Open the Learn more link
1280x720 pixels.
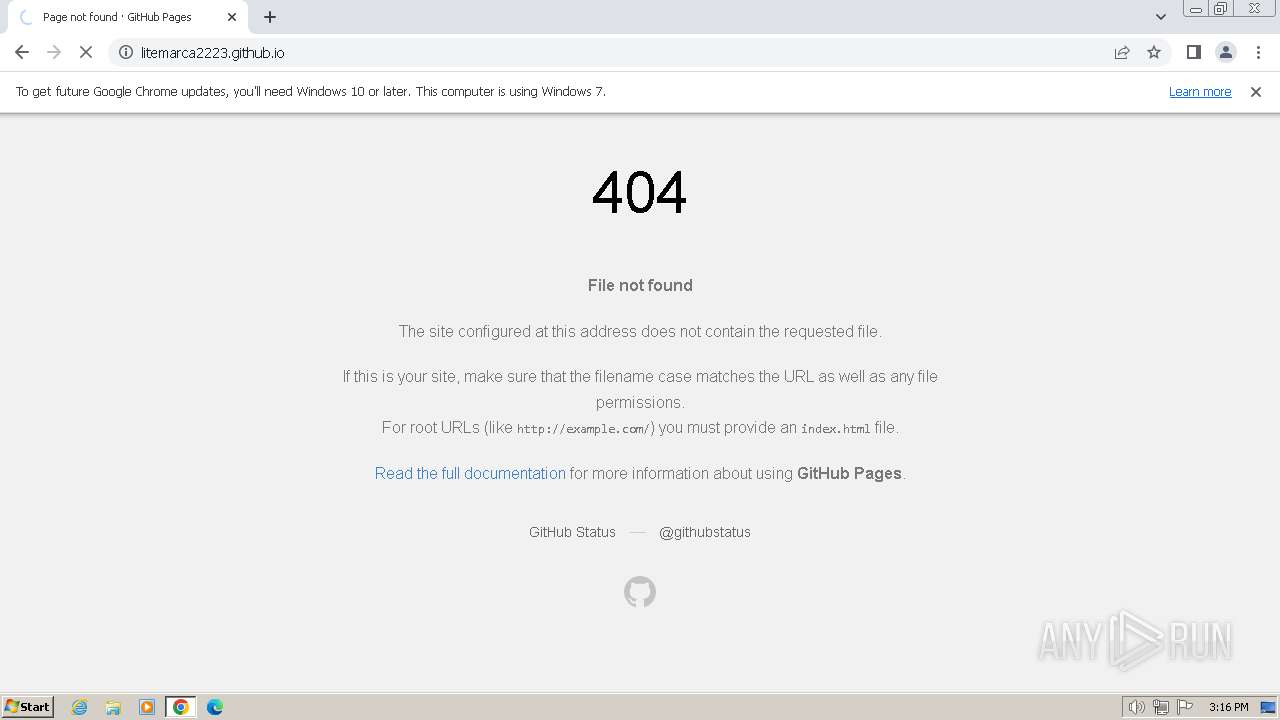point(1200,91)
